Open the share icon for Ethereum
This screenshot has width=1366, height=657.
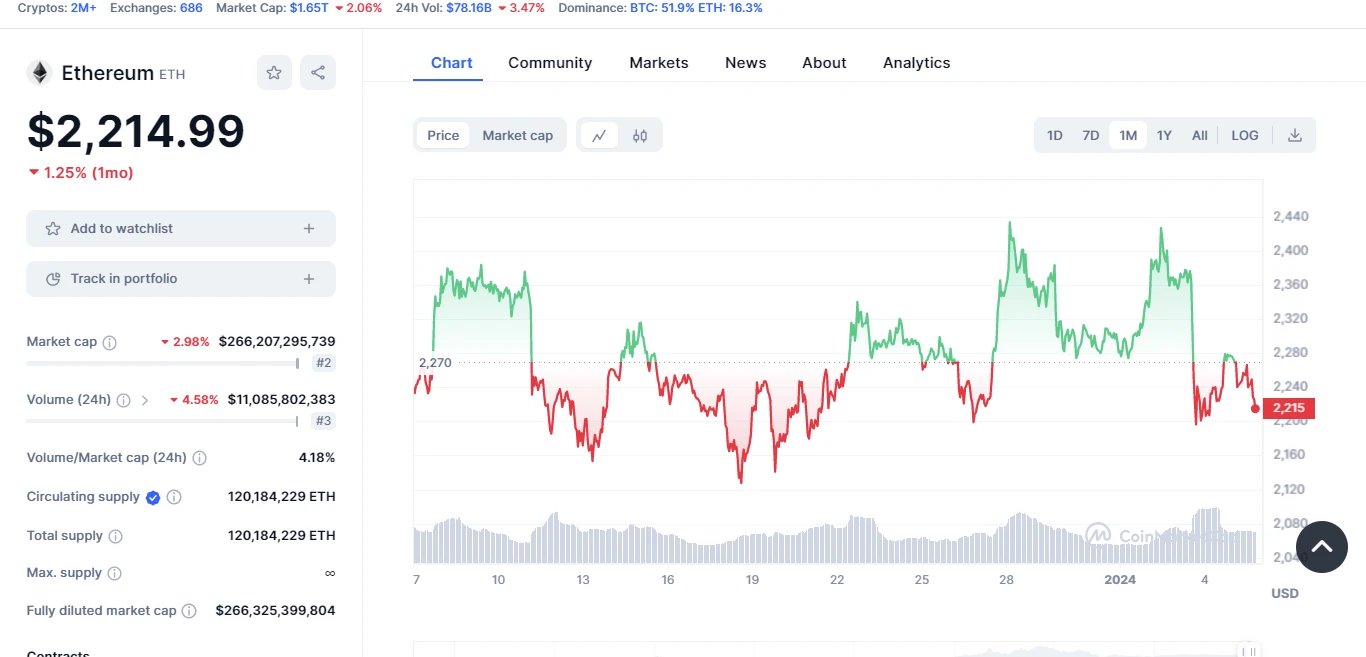[x=318, y=73]
